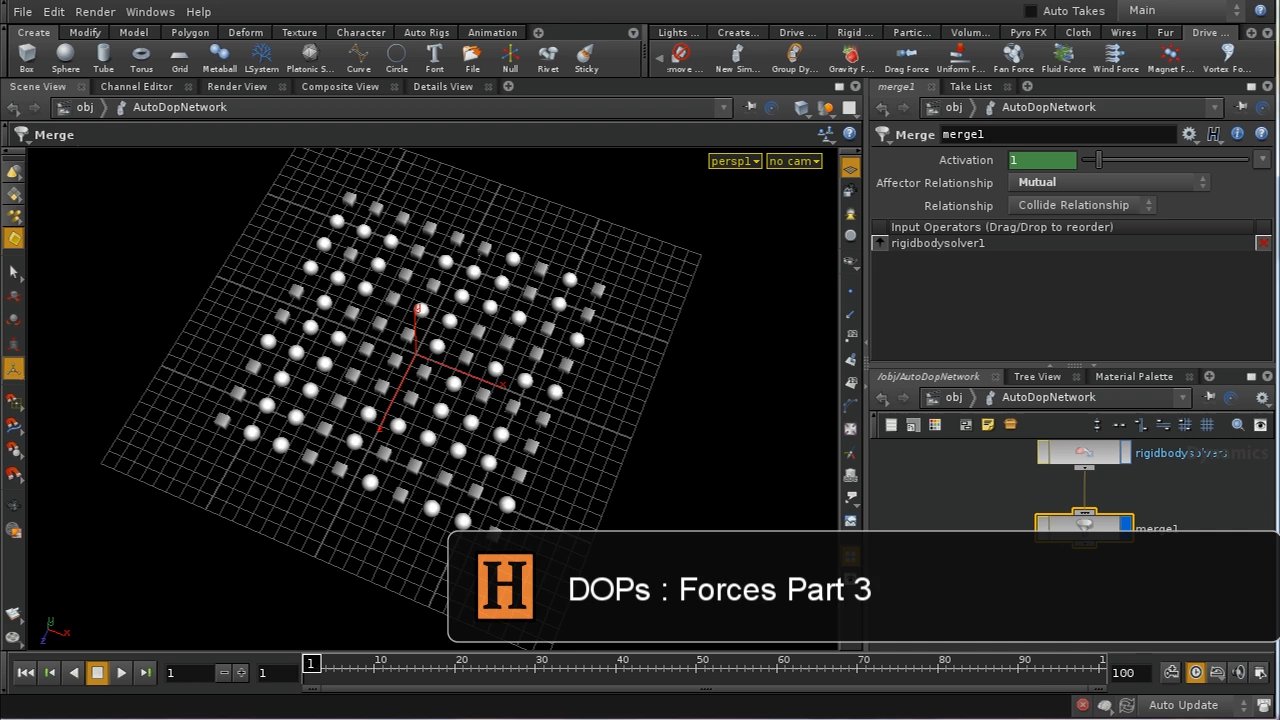Select the Metaball tool on the shelf
This screenshot has width=1280, height=720.
219,57
